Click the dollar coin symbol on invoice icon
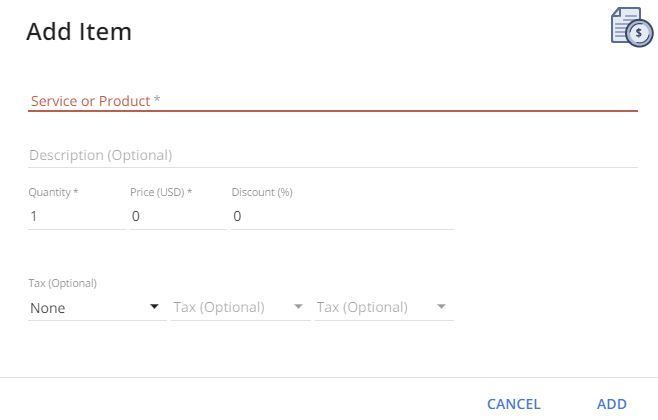The height and width of the screenshot is (420, 658). (639, 33)
